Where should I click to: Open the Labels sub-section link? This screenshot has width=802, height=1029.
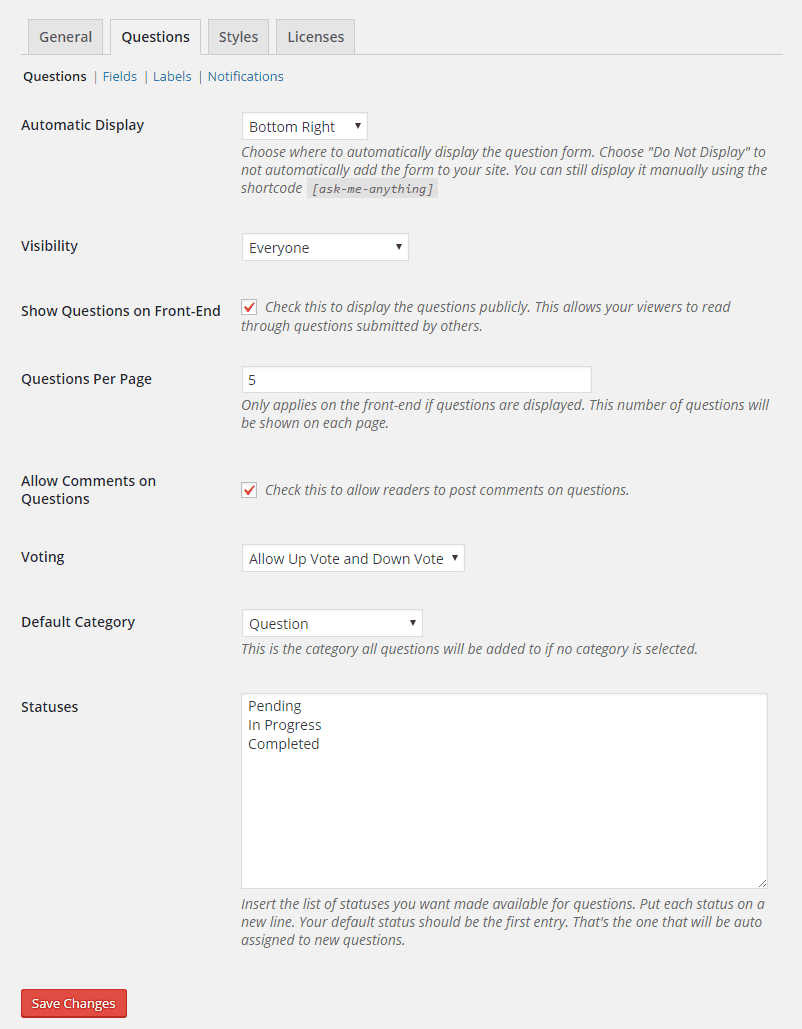click(172, 76)
